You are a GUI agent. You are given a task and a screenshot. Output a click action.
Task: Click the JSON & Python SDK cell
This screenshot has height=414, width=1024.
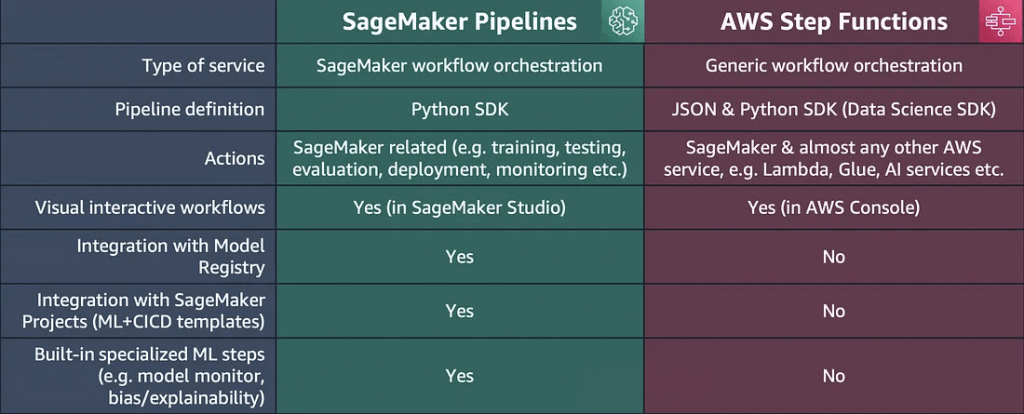[834, 110]
